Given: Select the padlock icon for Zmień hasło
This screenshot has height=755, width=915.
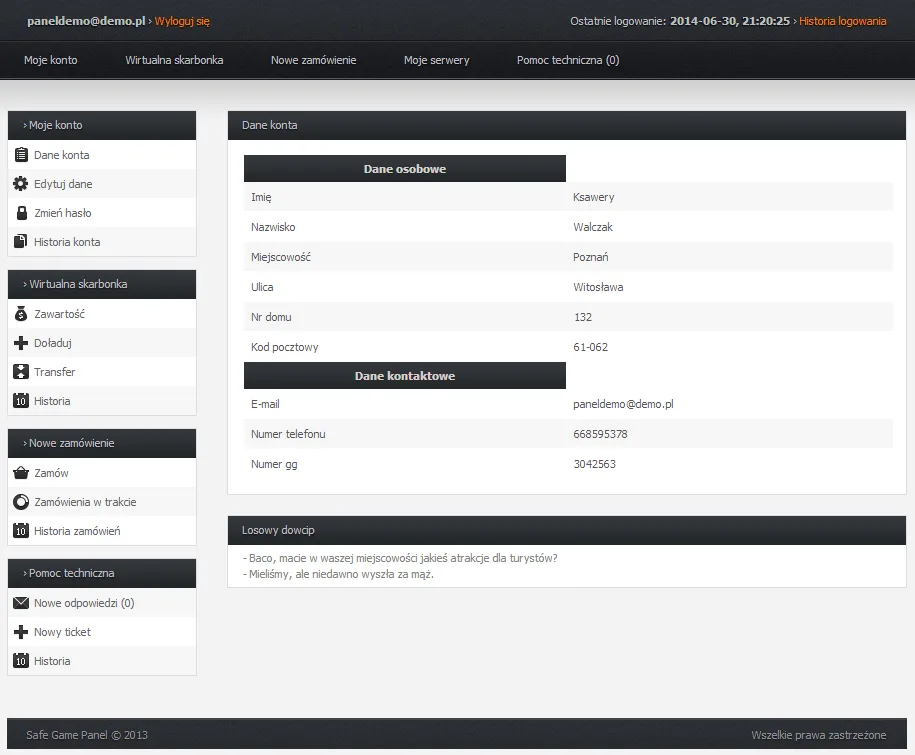Looking at the screenshot, I should click(22, 213).
